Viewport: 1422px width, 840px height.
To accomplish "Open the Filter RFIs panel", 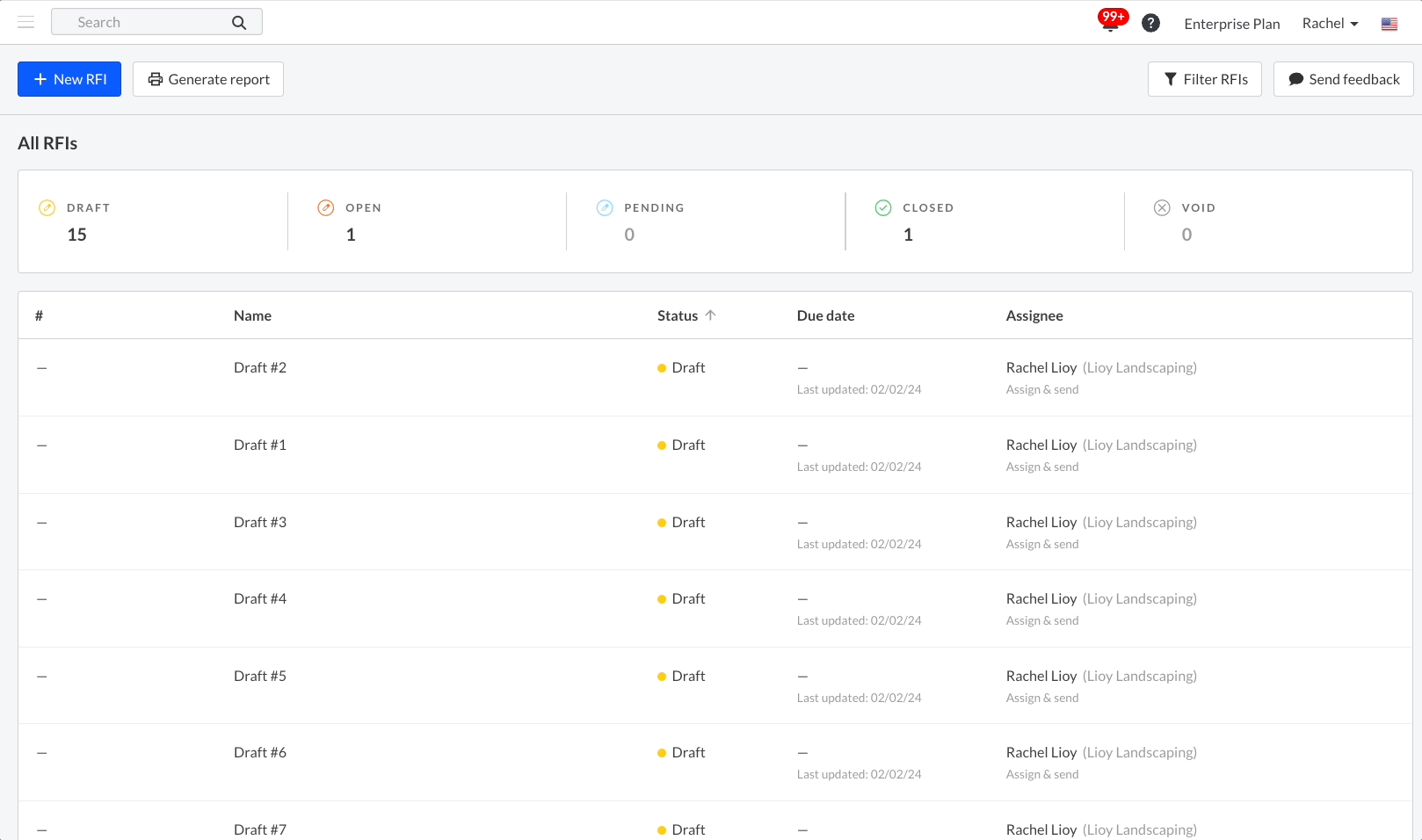I will pos(1204,79).
